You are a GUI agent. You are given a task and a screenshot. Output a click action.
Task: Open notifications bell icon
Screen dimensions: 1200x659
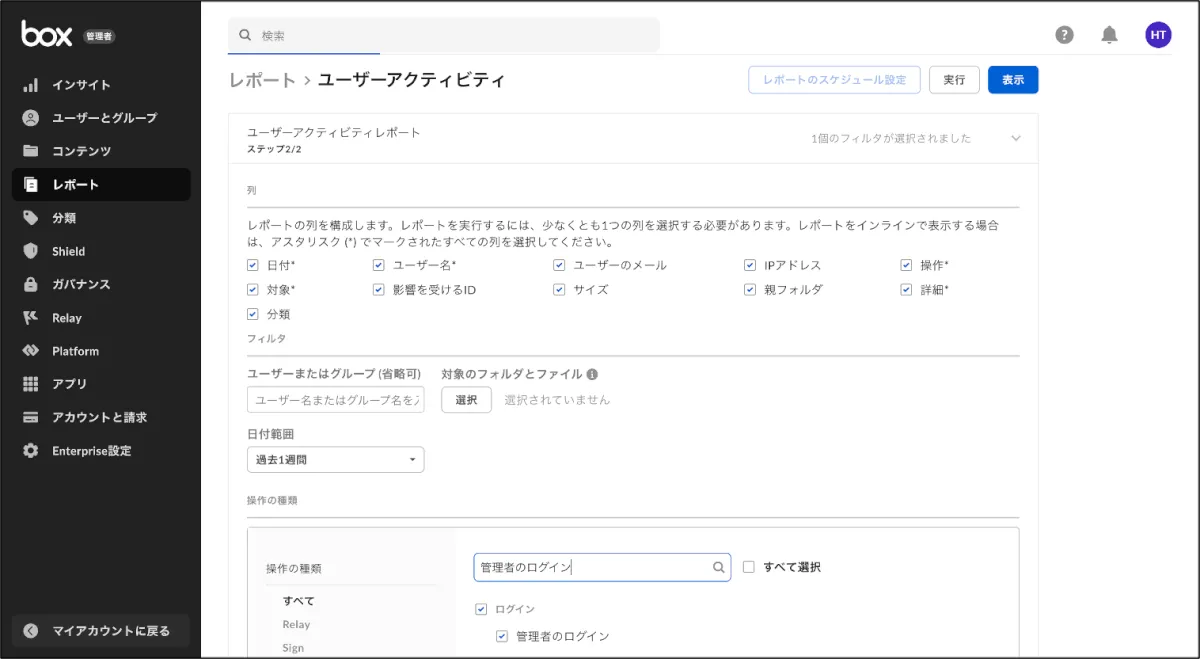(1109, 35)
